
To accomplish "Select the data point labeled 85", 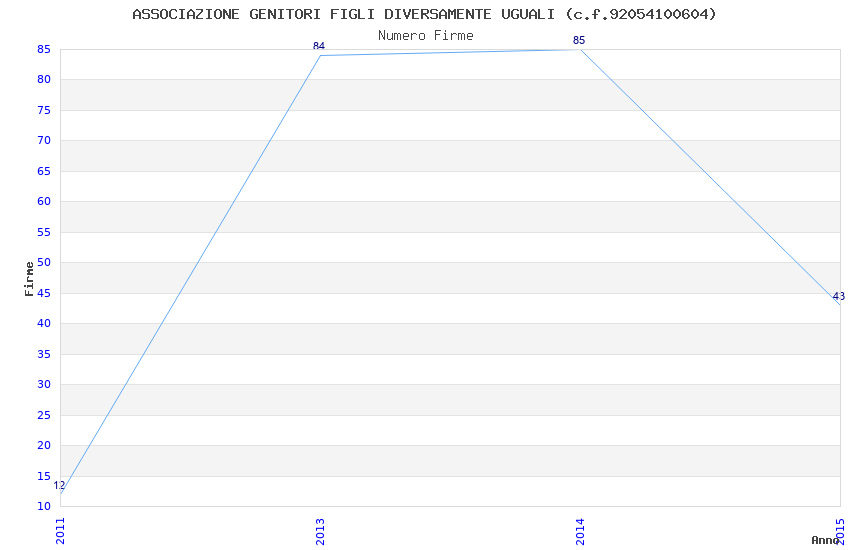I will point(580,49).
